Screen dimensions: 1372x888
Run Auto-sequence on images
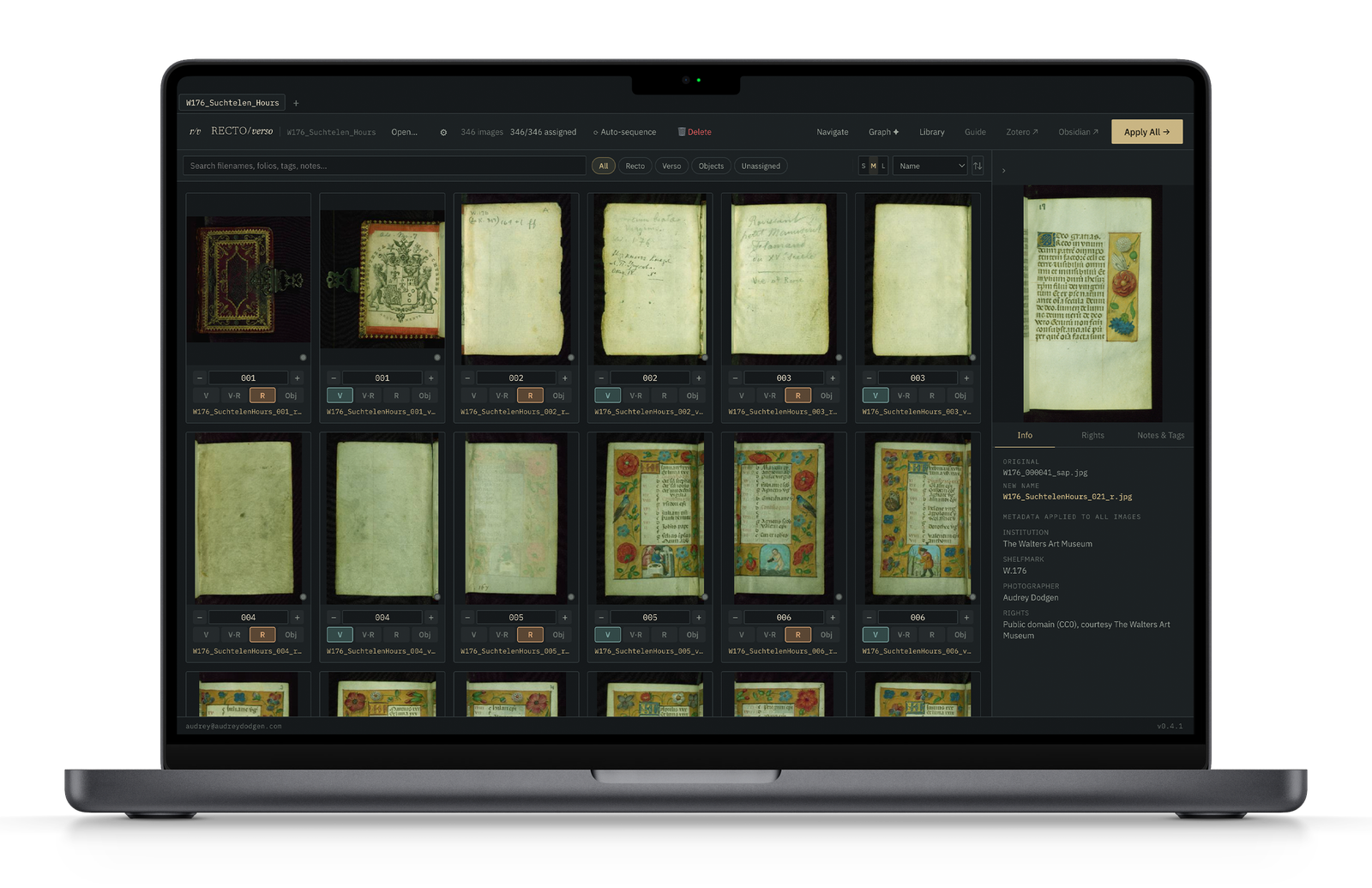[624, 132]
